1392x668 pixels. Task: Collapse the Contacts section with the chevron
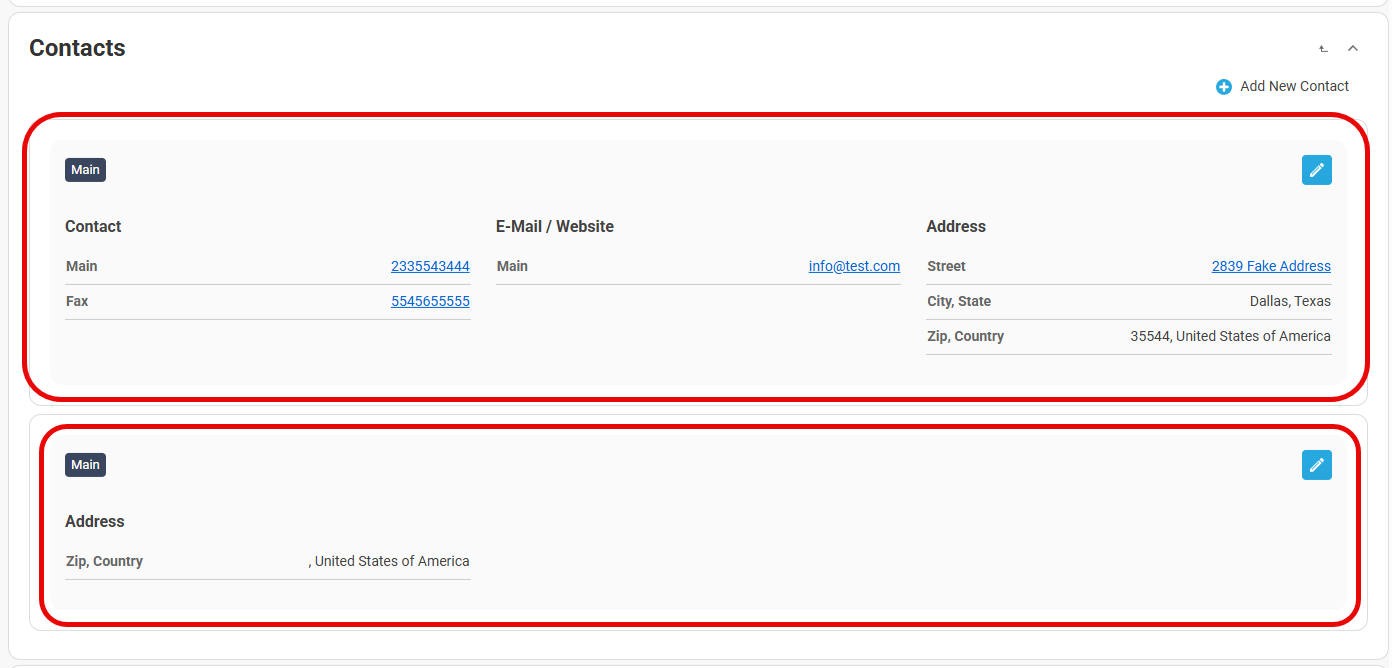pos(1353,48)
